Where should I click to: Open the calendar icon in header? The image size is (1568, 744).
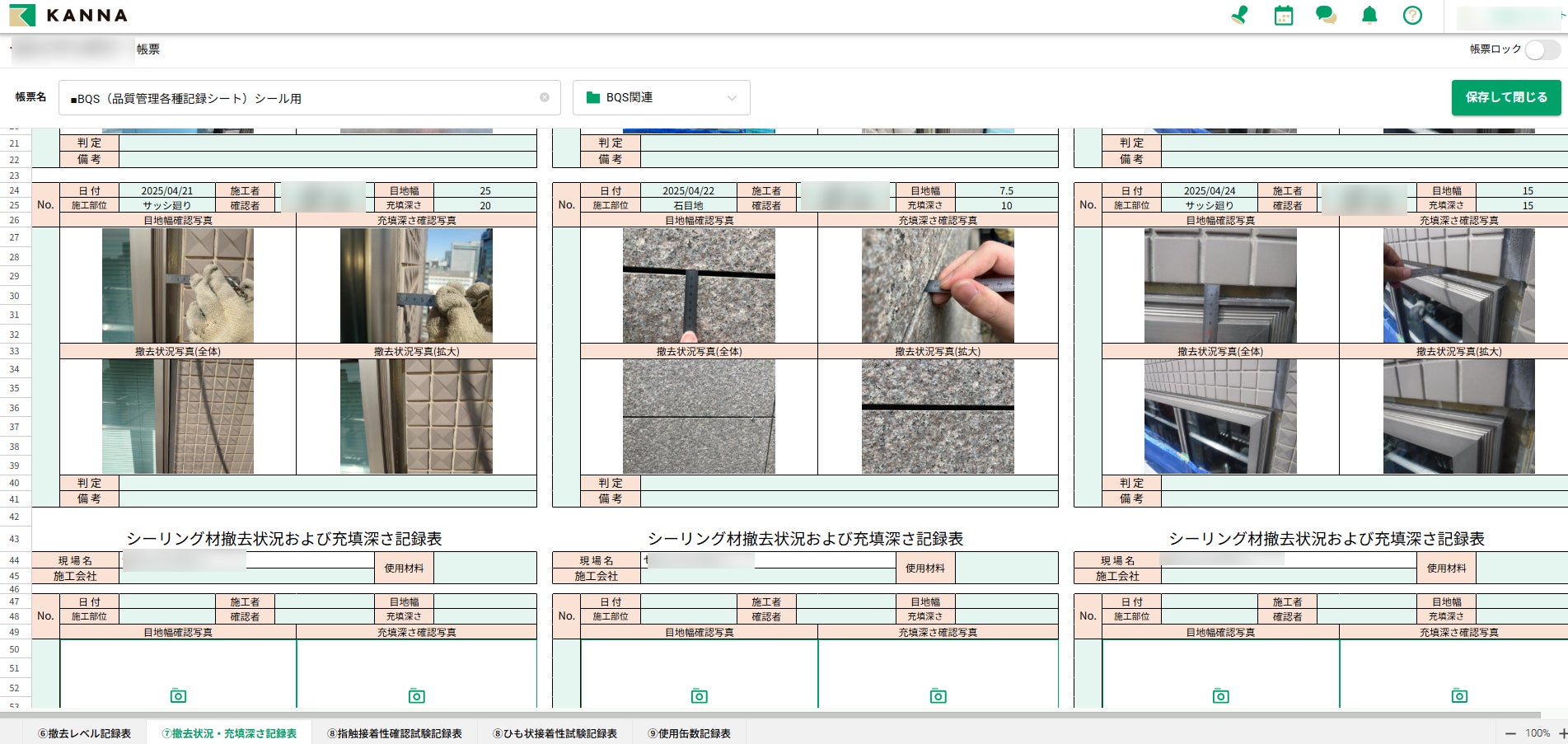click(x=1284, y=15)
